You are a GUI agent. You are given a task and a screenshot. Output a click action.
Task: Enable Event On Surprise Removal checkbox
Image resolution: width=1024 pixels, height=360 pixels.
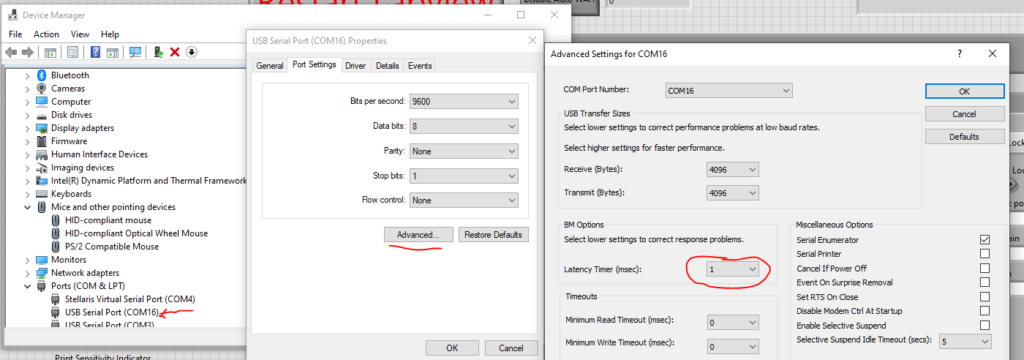coord(985,282)
